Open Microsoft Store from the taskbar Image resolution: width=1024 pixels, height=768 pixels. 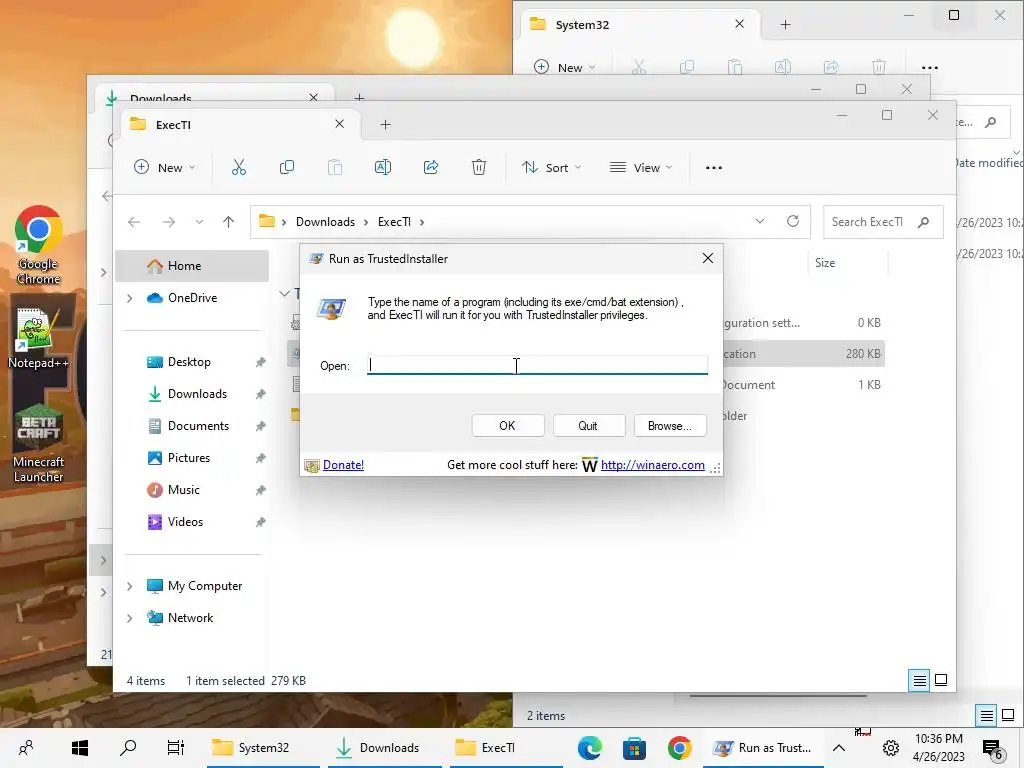point(634,748)
